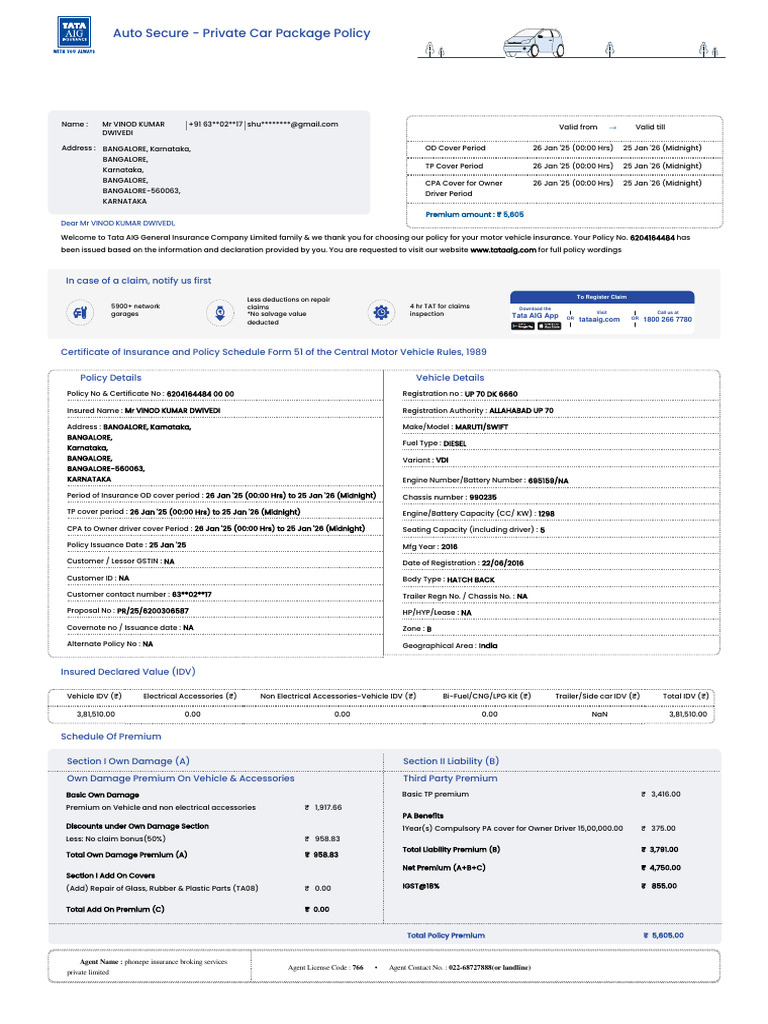This screenshot has height=1024, width=768.
Task: Click Geographical Area India row
Action: tap(560, 645)
